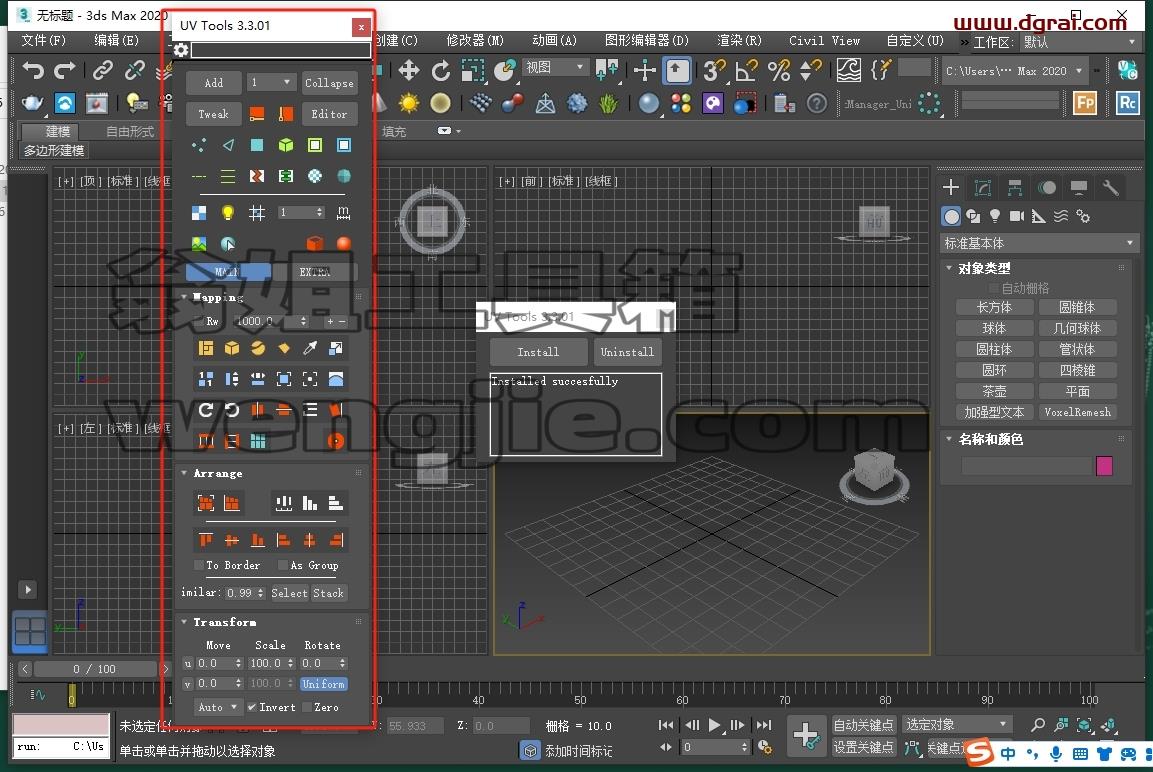Toggle the Rw checkbox in Mapping
The height and width of the screenshot is (772, 1153).
click(199, 321)
